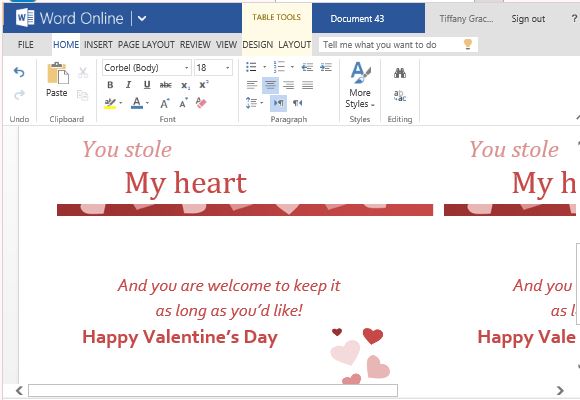Open highlight color dropdown arrow

121,103
